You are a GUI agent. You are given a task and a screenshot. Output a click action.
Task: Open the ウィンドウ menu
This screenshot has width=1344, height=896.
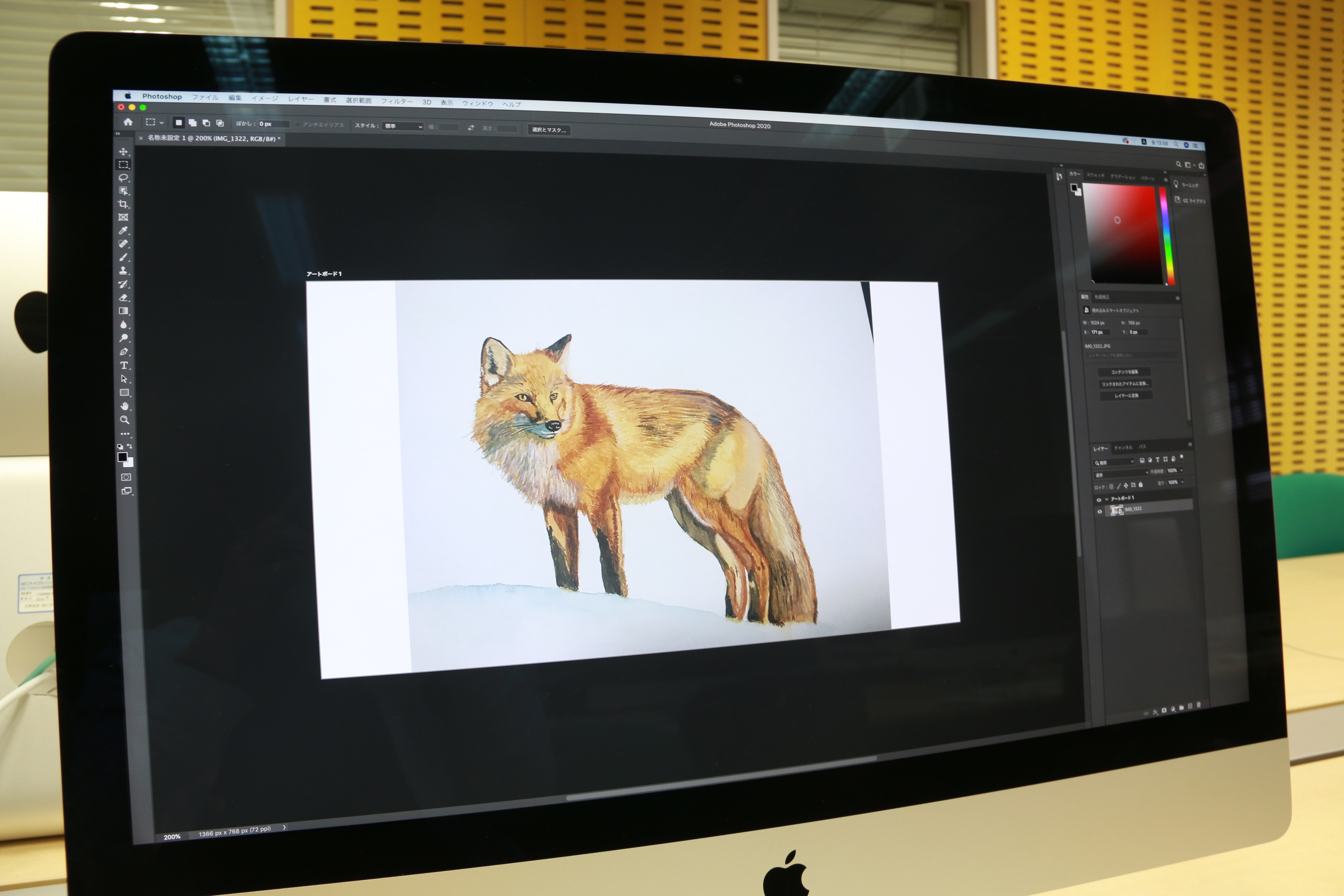pos(477,103)
